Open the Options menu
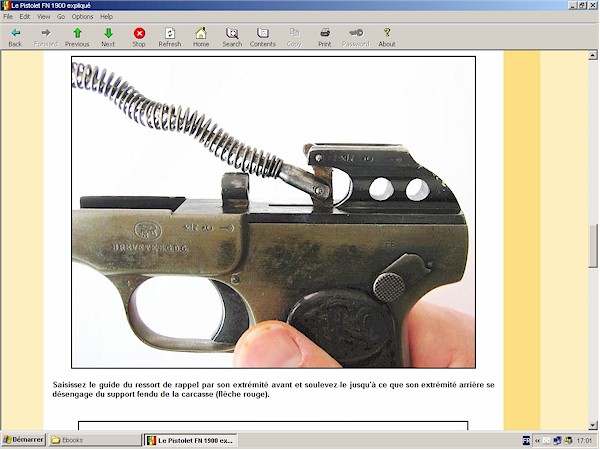This screenshot has height=450, width=600. (83, 16)
